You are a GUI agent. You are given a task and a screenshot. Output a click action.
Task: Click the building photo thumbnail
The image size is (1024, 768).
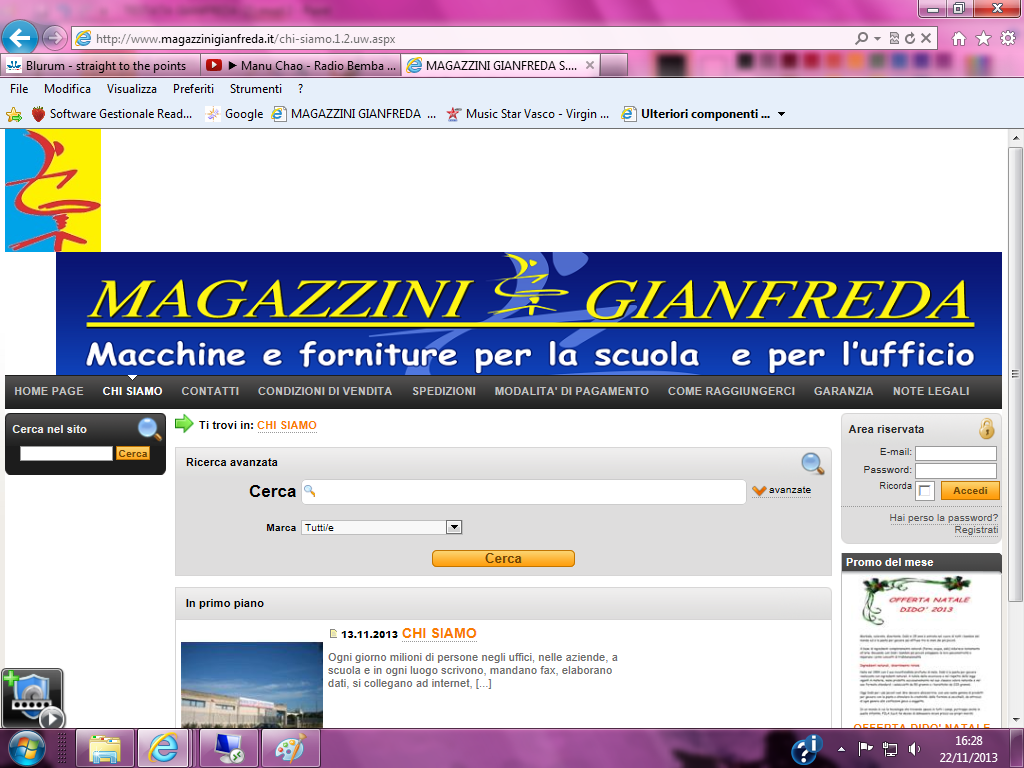coord(251,684)
